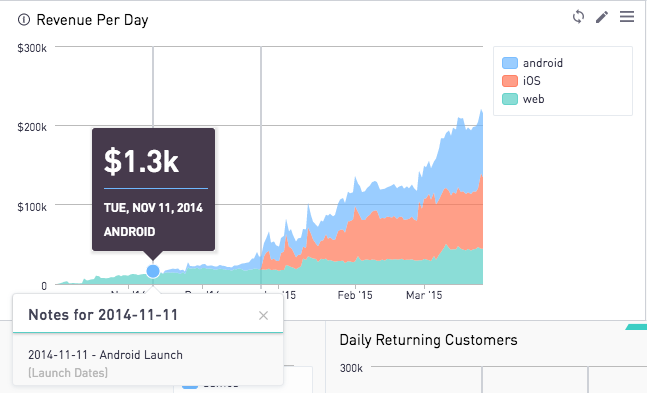Close the Notes for 2014-11-11 popup
647x393 pixels.
[x=263, y=315]
